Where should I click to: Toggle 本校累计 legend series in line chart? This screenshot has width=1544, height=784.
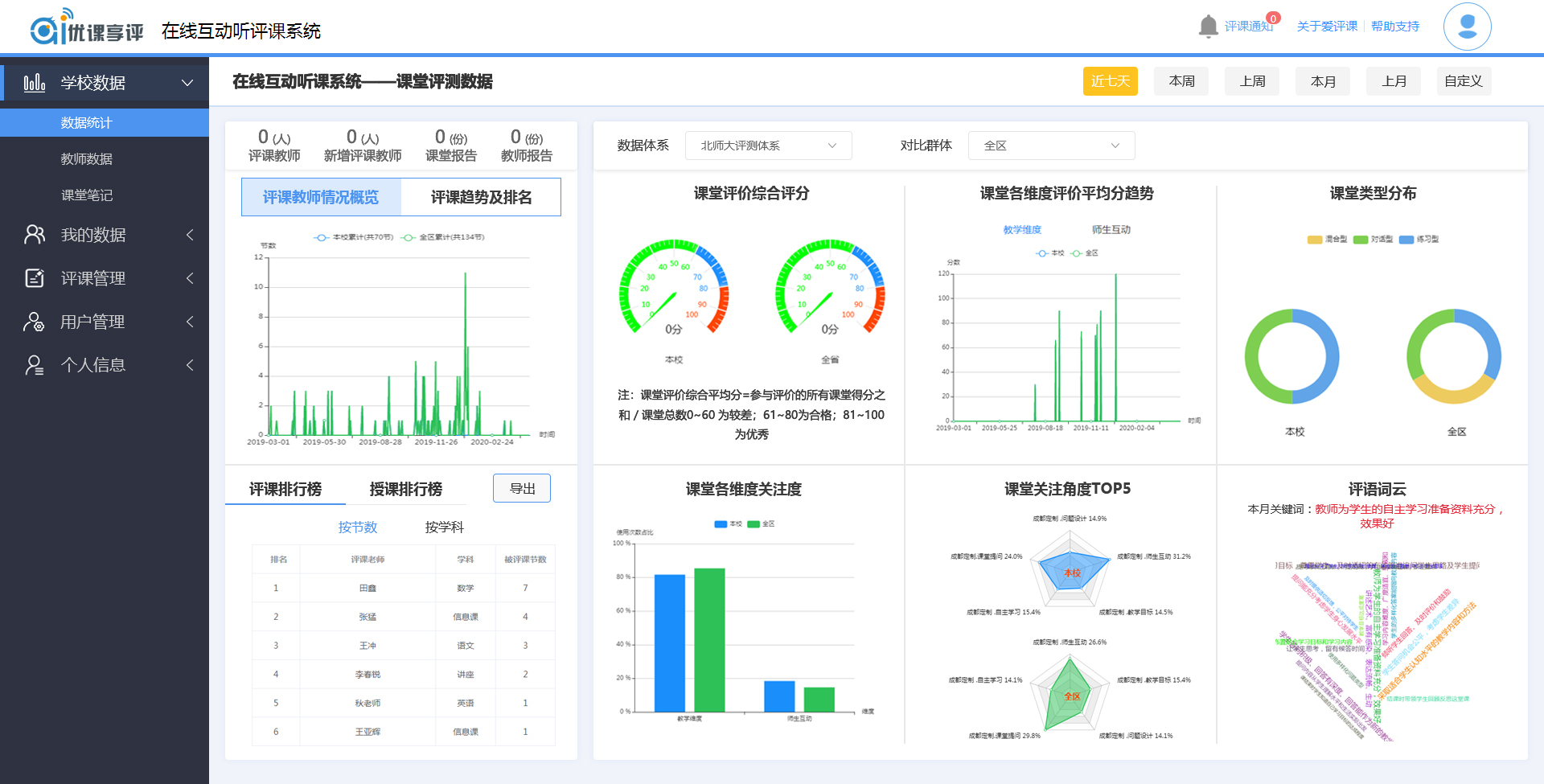coord(354,237)
